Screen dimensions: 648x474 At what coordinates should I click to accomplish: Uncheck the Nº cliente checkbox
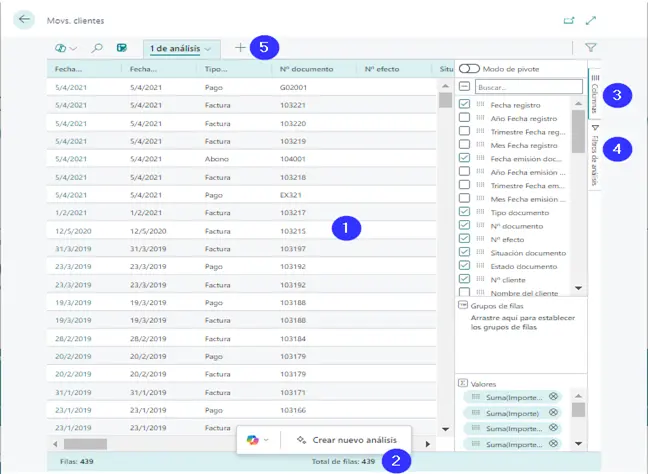tap(465, 279)
